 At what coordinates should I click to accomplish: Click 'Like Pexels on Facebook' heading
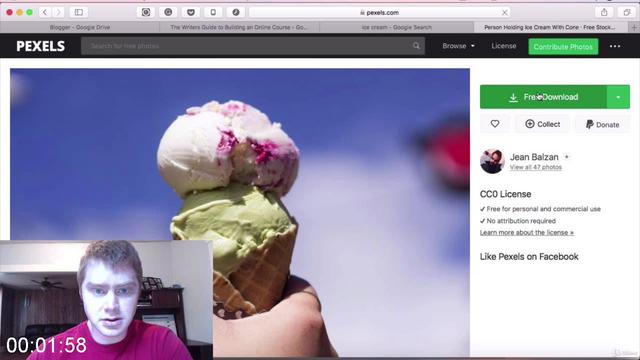click(529, 257)
